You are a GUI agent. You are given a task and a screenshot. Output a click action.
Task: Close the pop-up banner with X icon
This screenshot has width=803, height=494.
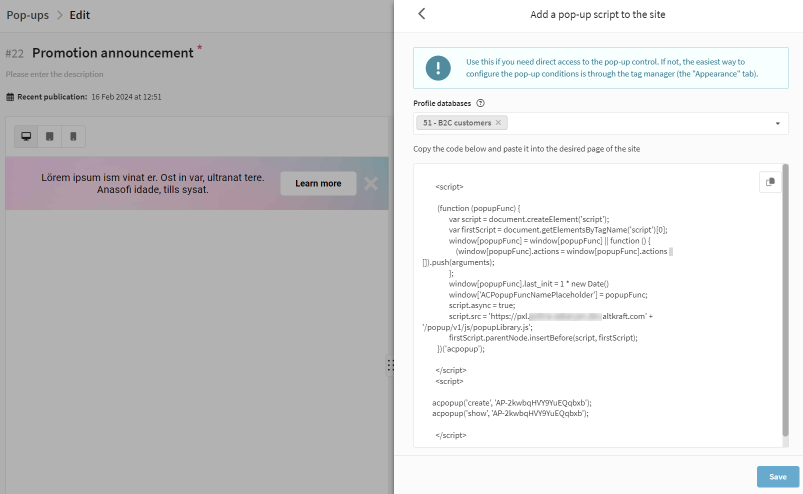pos(371,183)
